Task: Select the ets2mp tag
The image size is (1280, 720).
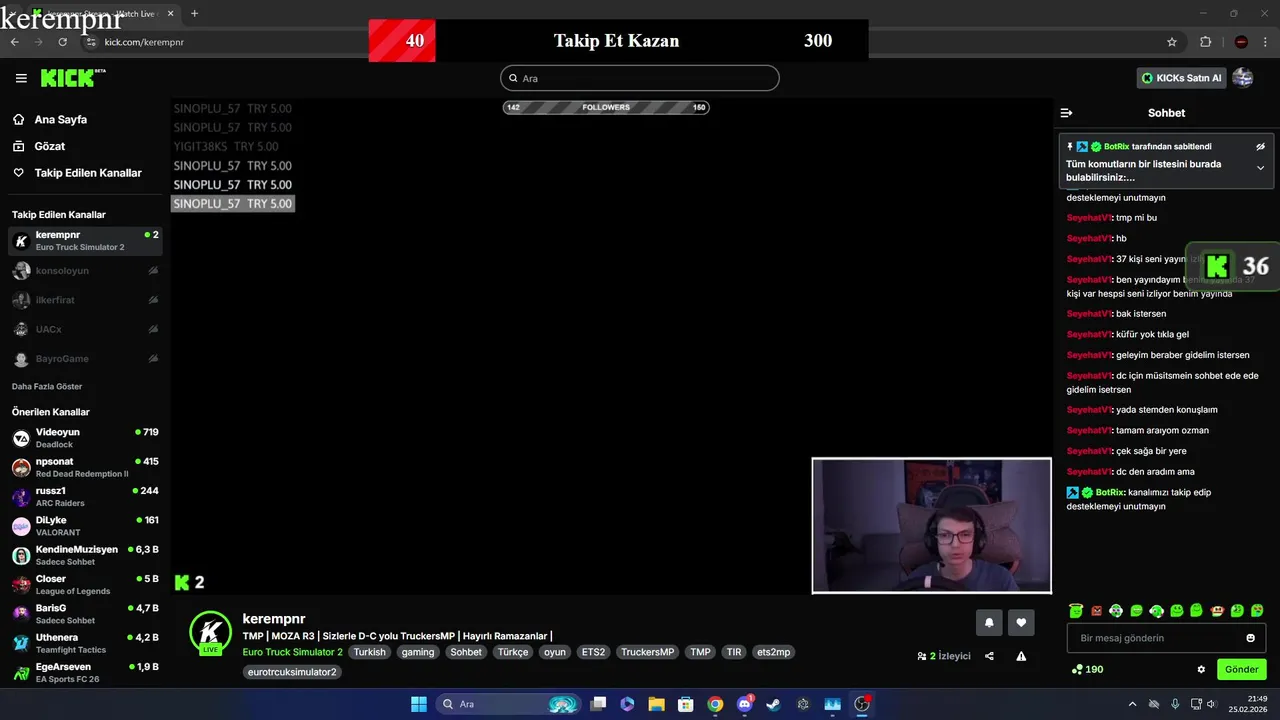Action: 773,652
